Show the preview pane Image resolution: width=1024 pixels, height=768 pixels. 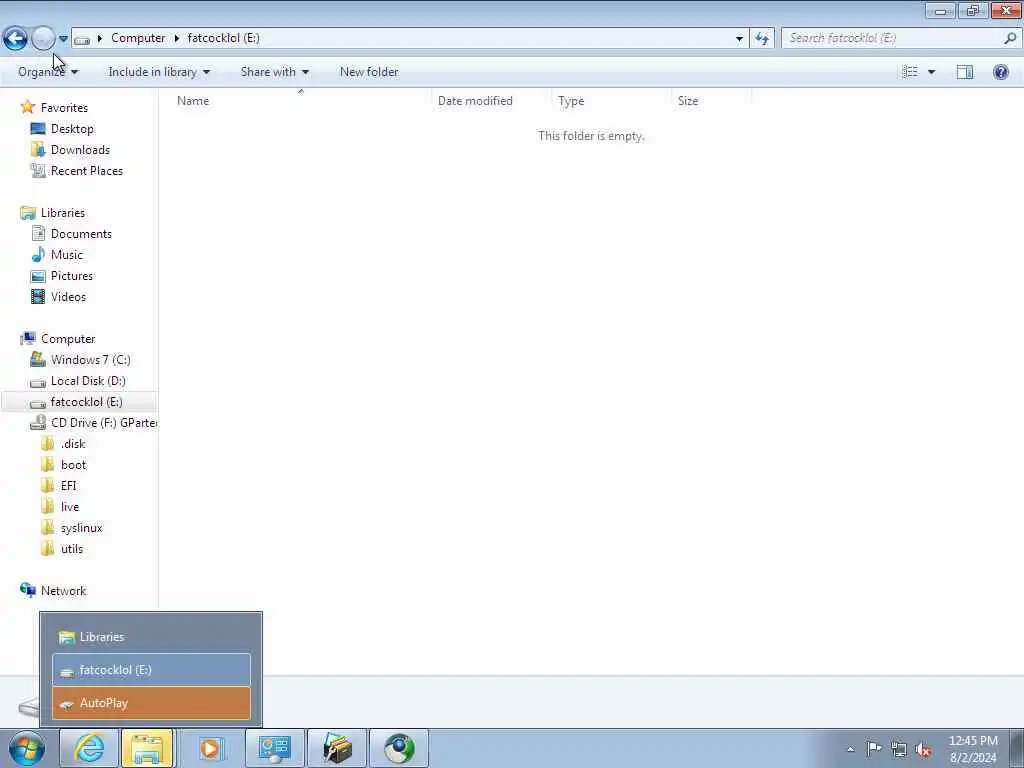click(x=965, y=72)
